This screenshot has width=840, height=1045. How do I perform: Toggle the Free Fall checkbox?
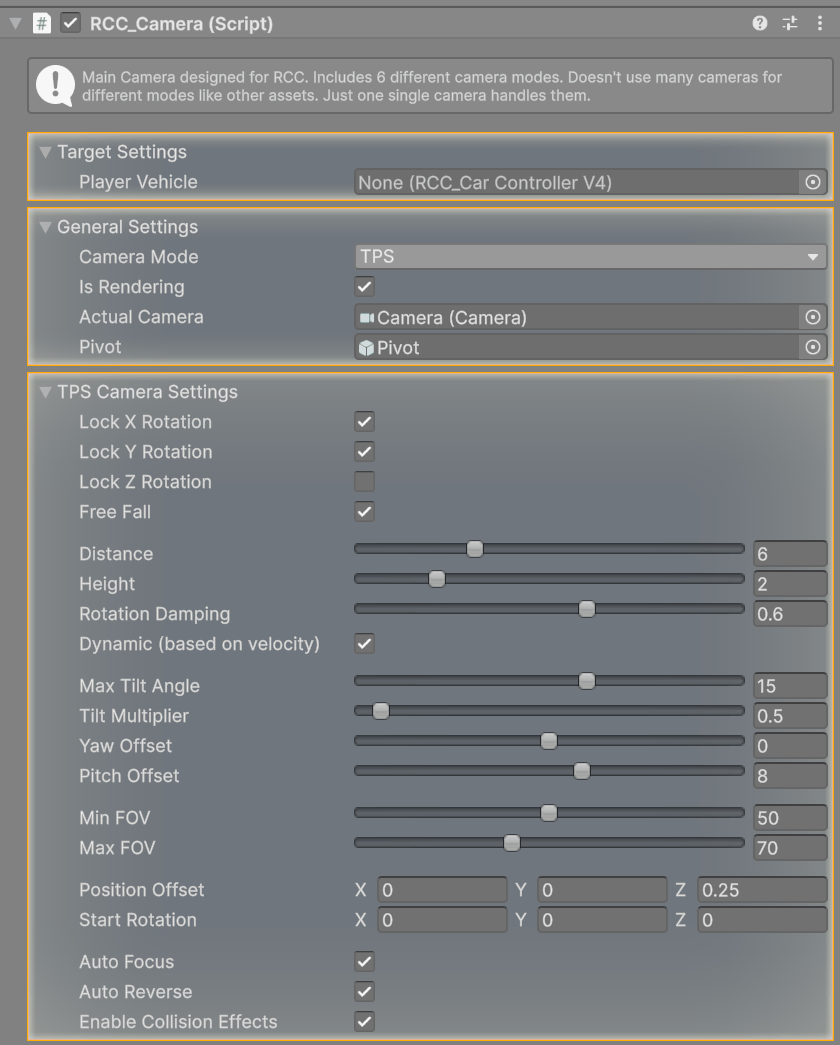pos(364,512)
